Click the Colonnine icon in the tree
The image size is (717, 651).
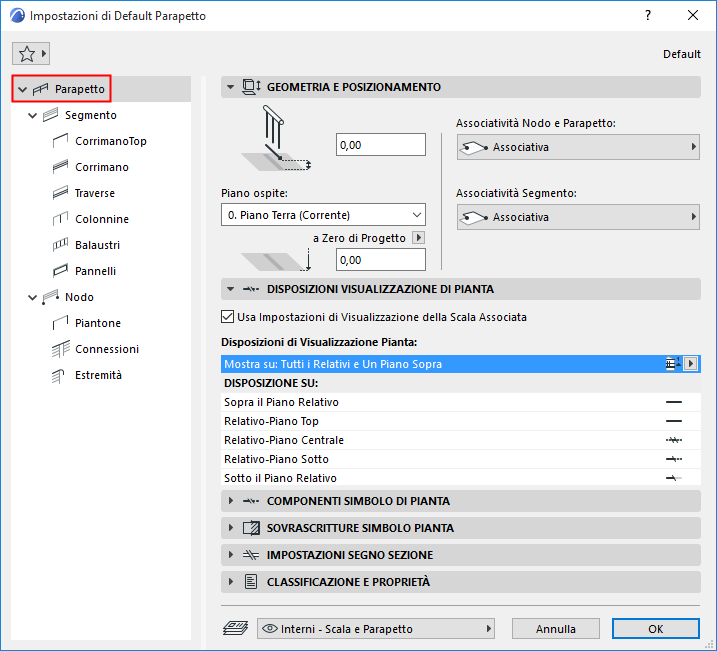pos(58,219)
